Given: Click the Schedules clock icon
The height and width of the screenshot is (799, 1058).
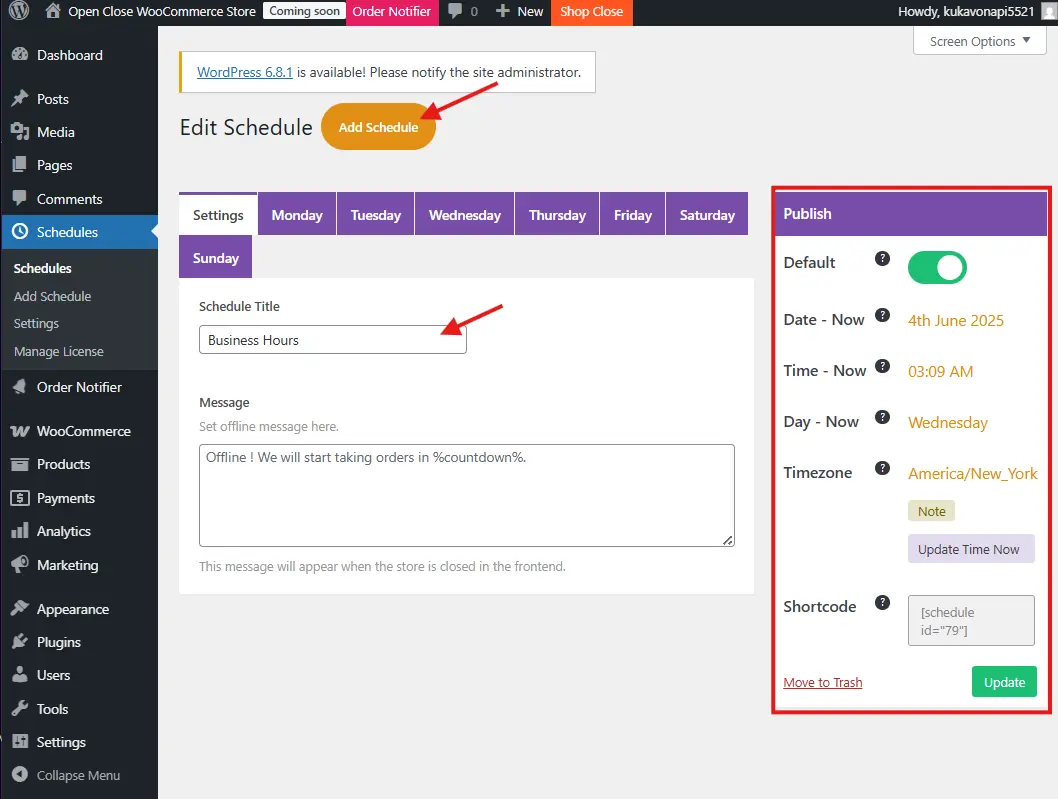Looking at the screenshot, I should [x=20, y=231].
